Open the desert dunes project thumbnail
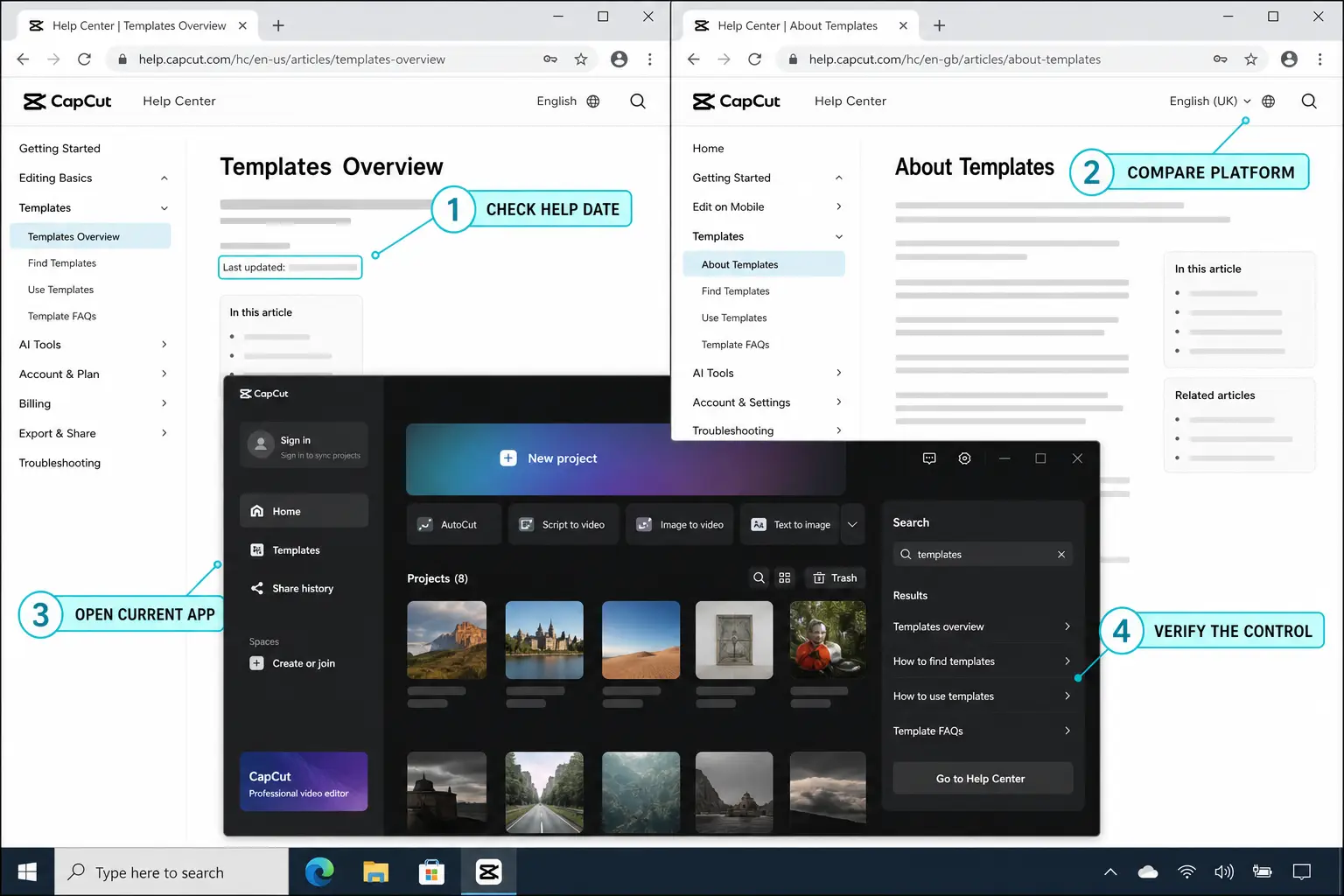1344x896 pixels. 640,640
